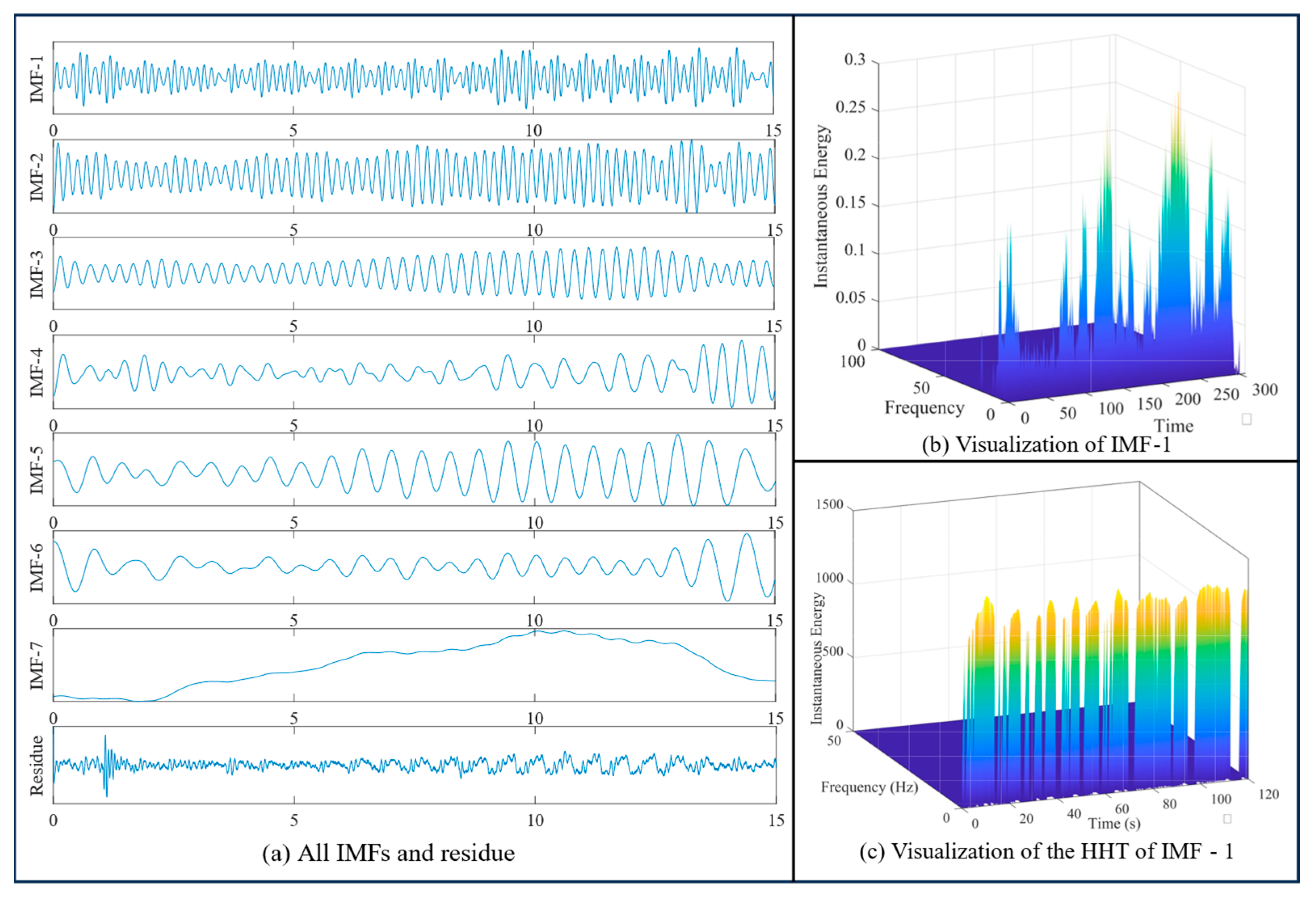Click the 'Frequency (Hz)' axis label
The image size is (1316, 897).
[x=870, y=787]
